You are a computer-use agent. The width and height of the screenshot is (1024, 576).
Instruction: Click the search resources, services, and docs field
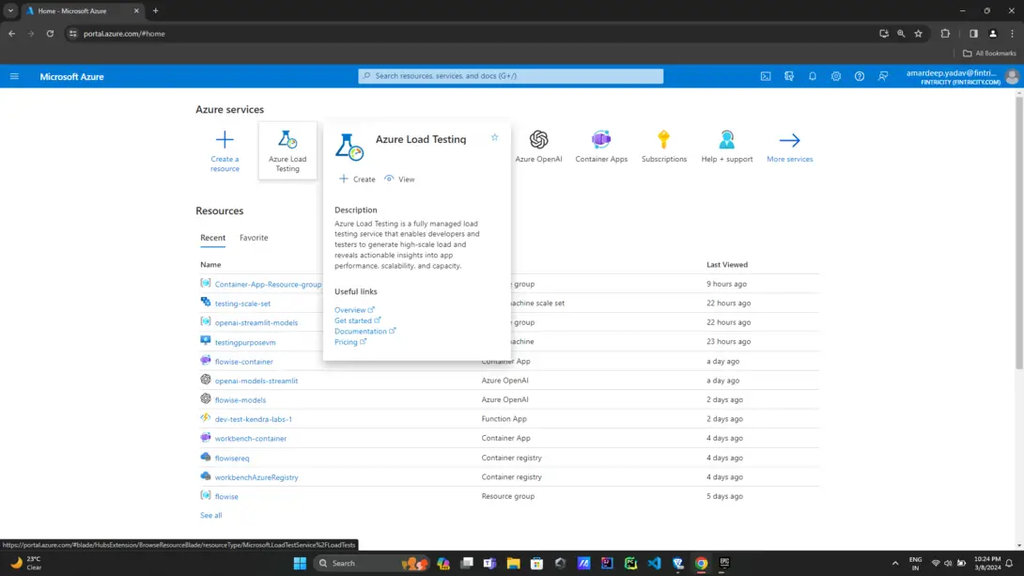click(511, 76)
